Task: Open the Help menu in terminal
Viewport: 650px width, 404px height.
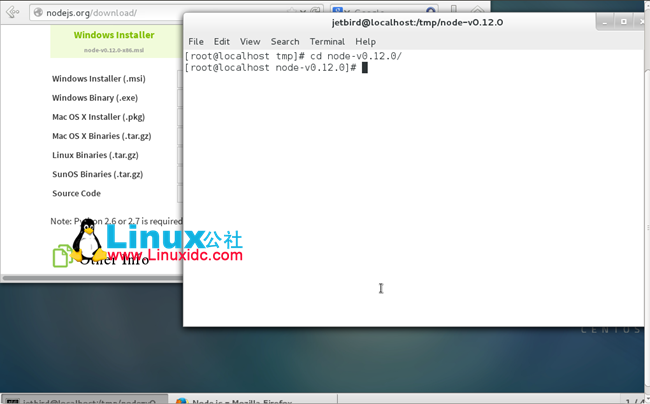Action: coord(365,41)
